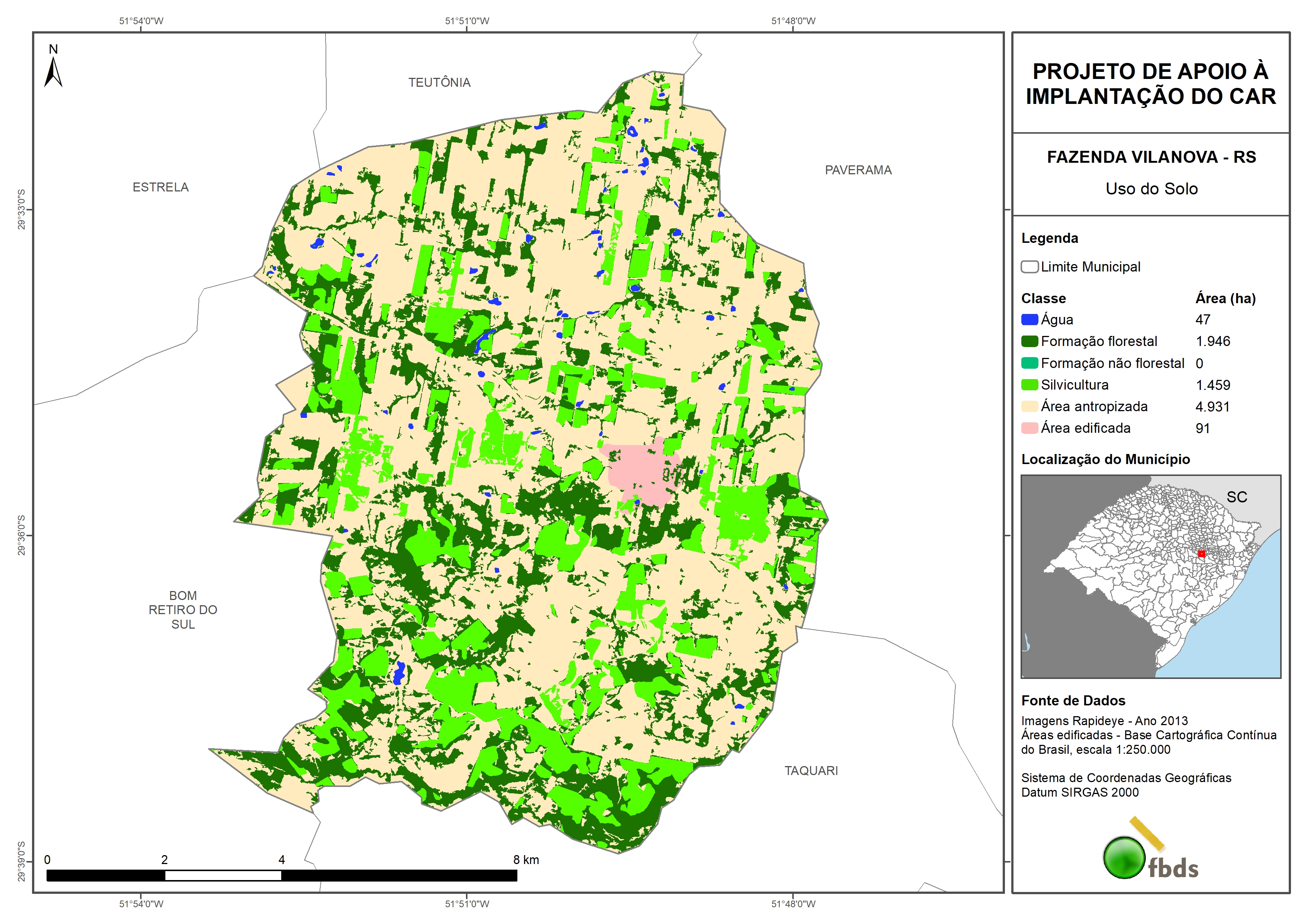Click the TAQUARI municipality label
This screenshot has width=1307, height=924.
click(810, 771)
